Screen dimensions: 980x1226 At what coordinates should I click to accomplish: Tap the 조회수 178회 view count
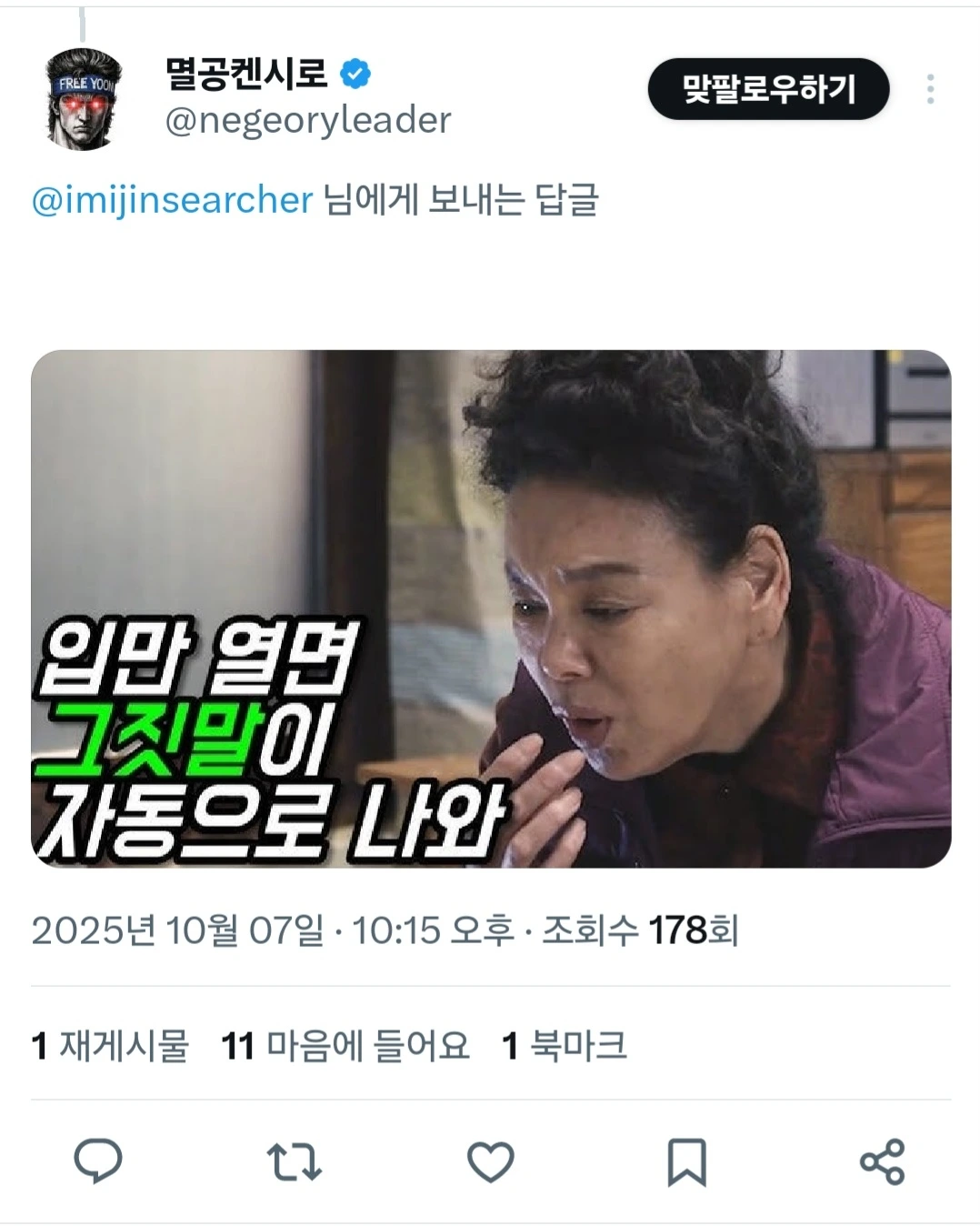(640, 930)
